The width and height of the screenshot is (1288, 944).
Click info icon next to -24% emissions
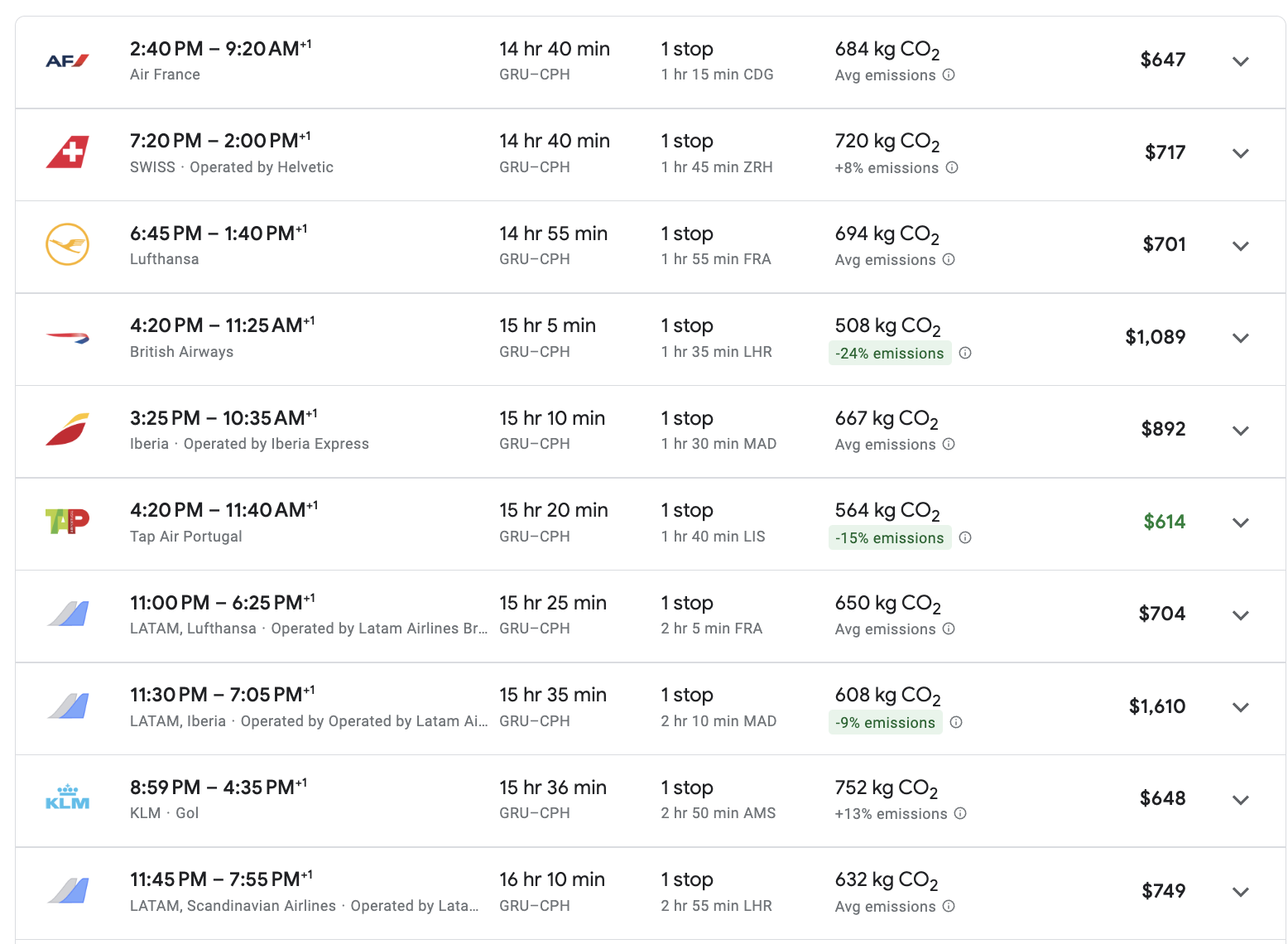click(x=965, y=353)
